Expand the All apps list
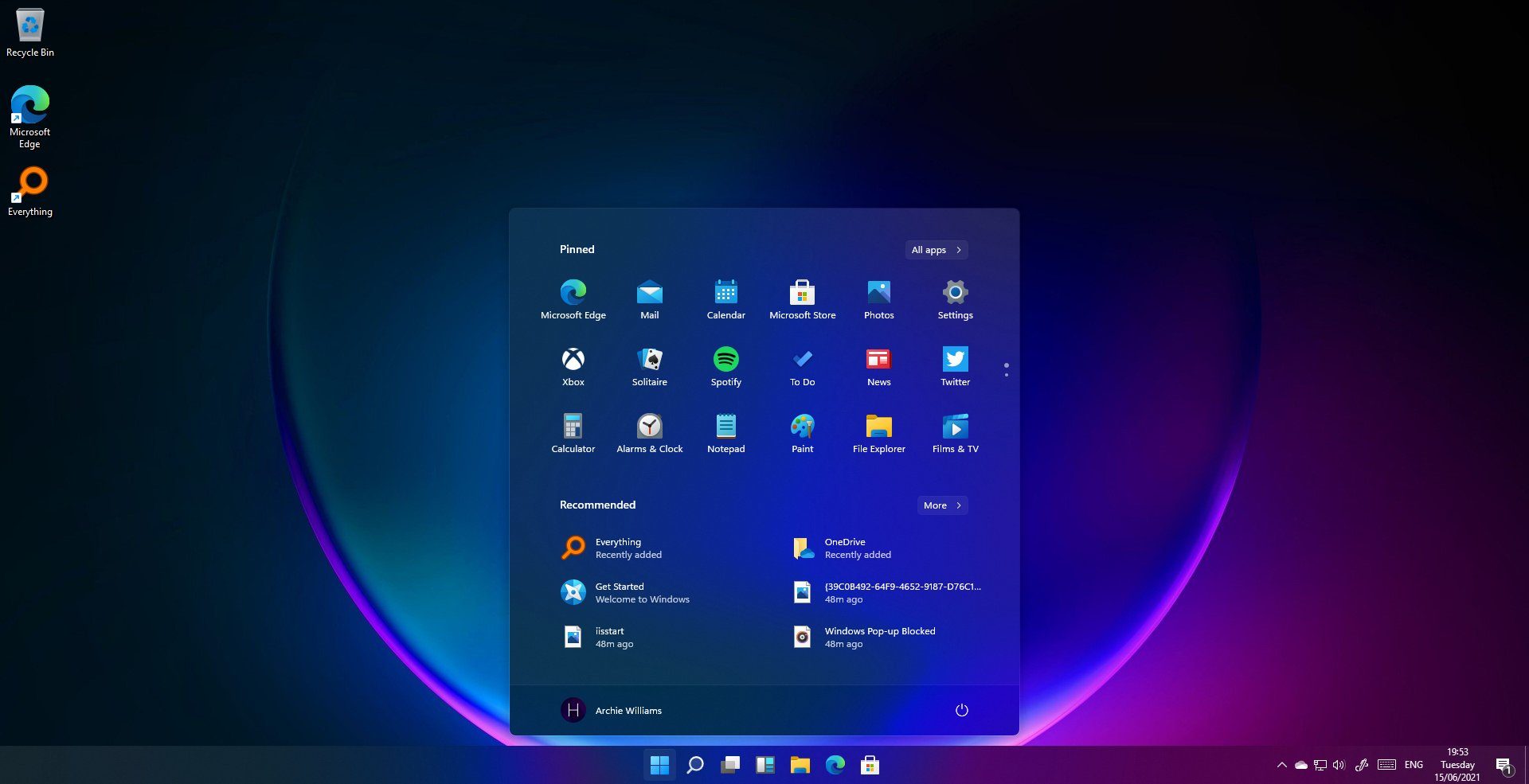The image size is (1529, 784). [936, 250]
